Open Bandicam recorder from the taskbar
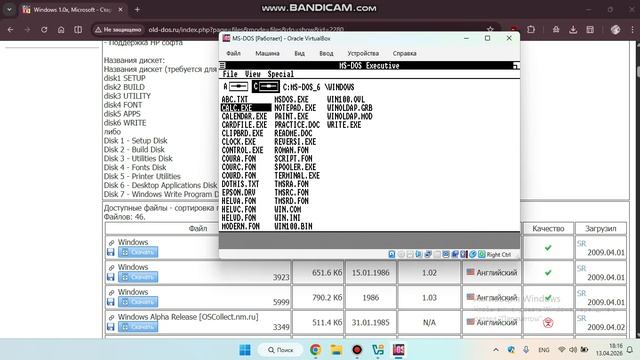The height and width of the screenshot is (360, 640). pos(357,350)
